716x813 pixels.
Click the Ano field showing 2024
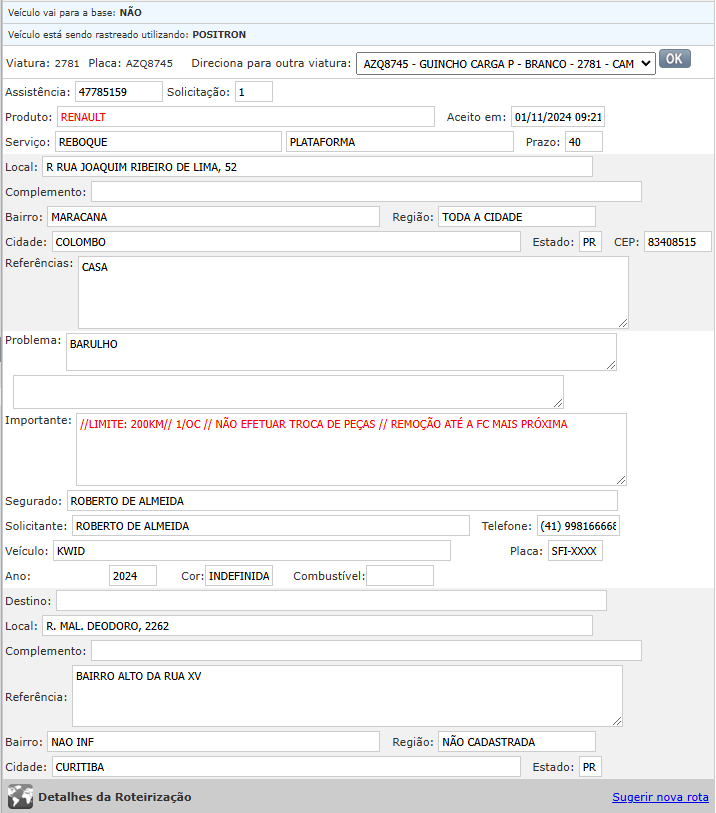[133, 576]
